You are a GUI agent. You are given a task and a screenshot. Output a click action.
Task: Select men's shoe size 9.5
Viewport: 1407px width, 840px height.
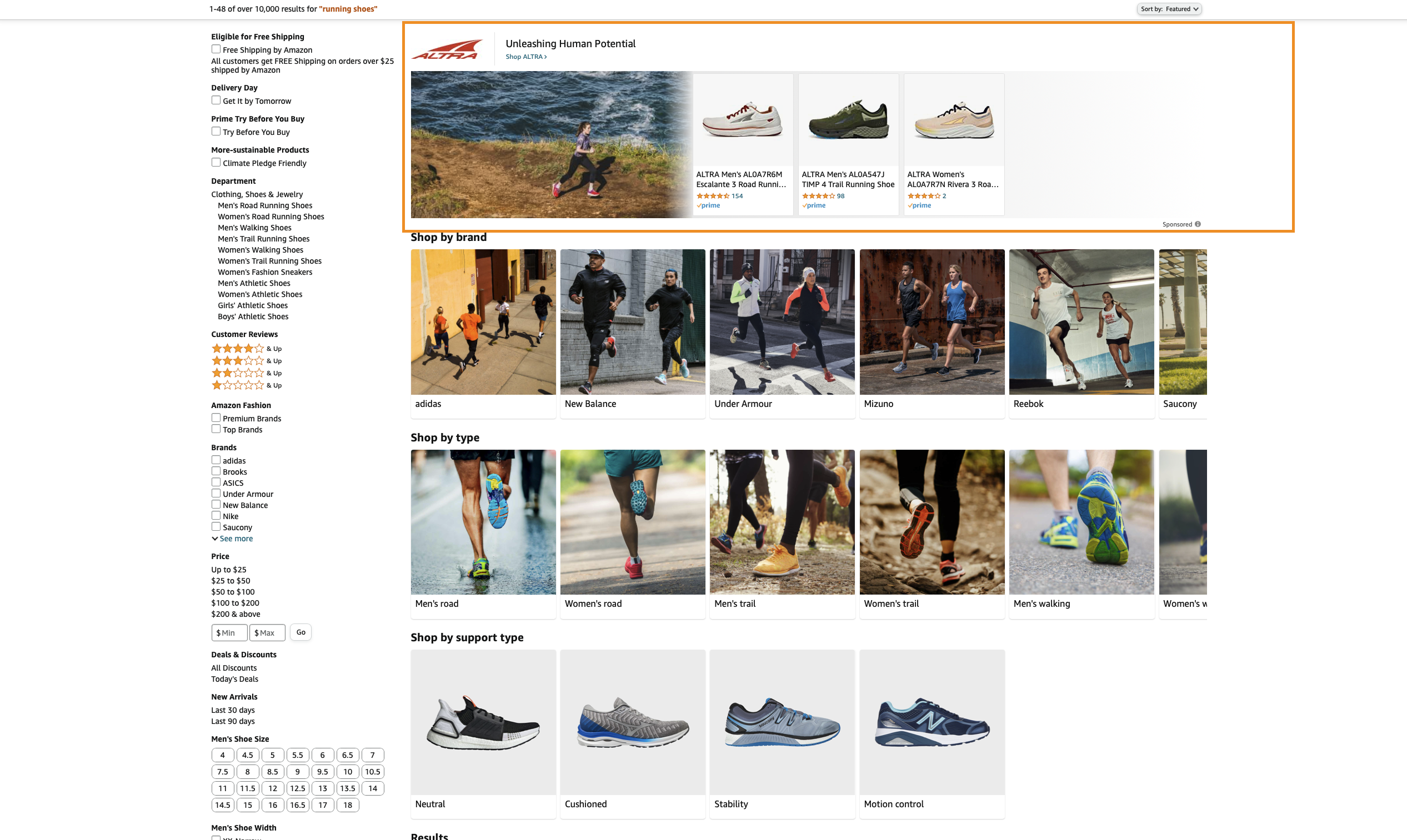(323, 772)
